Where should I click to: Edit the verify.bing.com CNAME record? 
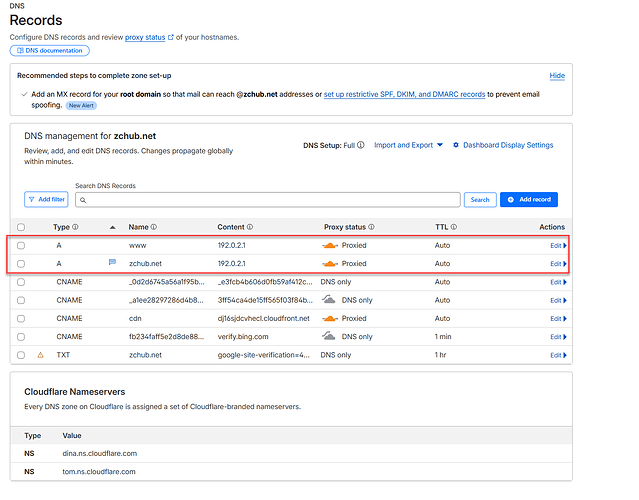tap(558, 337)
